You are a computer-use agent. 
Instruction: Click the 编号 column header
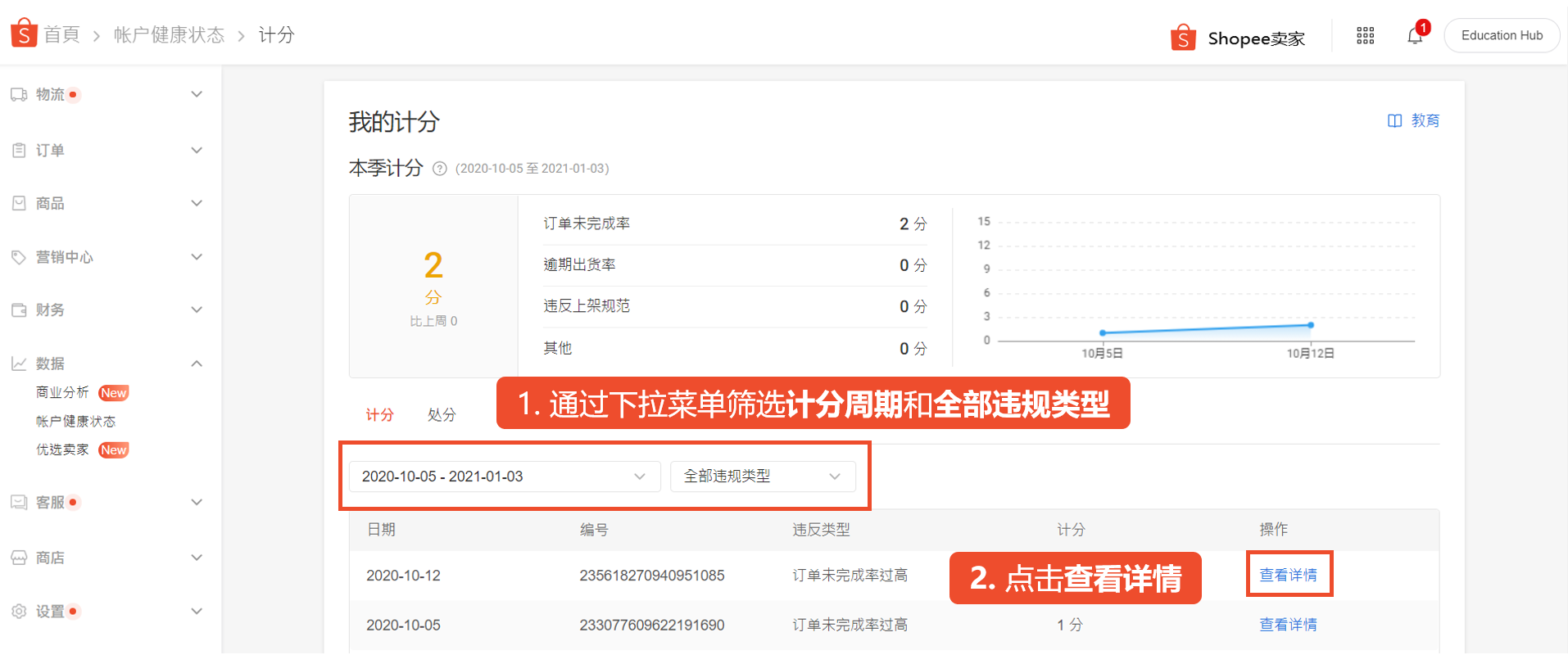tap(594, 530)
